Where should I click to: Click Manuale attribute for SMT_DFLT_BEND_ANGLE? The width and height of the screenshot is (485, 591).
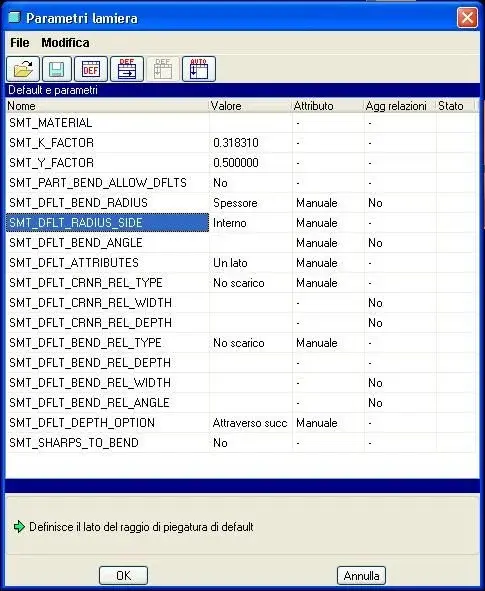[317, 243]
